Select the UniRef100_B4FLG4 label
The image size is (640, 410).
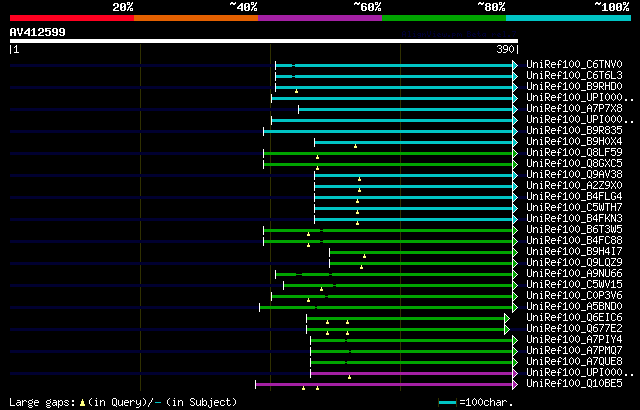(574, 197)
